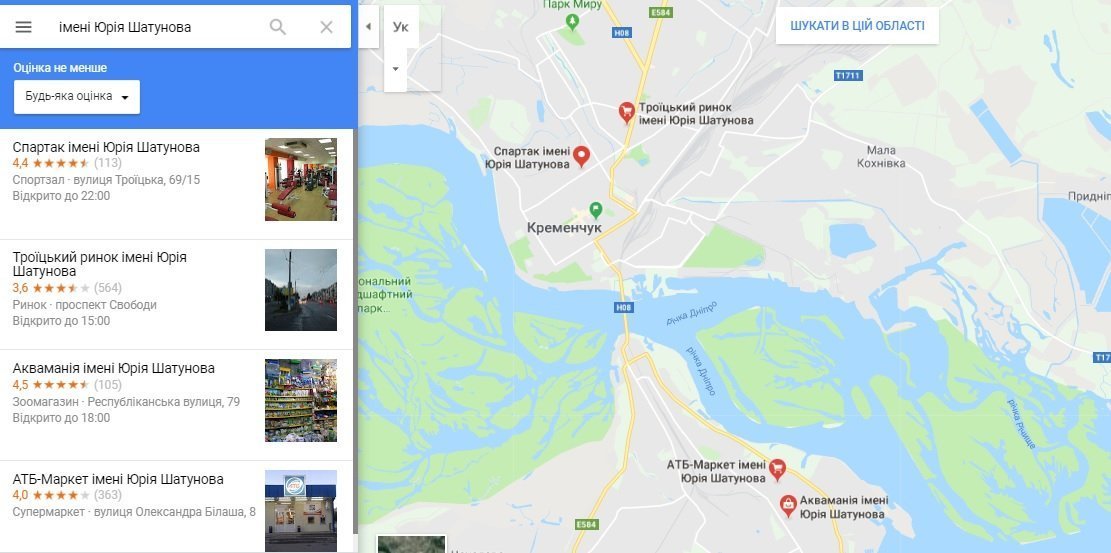Image resolution: width=1111 pixels, height=553 pixels.
Task: Click the АТБ-Маркет cart map marker
Action: coord(777,469)
